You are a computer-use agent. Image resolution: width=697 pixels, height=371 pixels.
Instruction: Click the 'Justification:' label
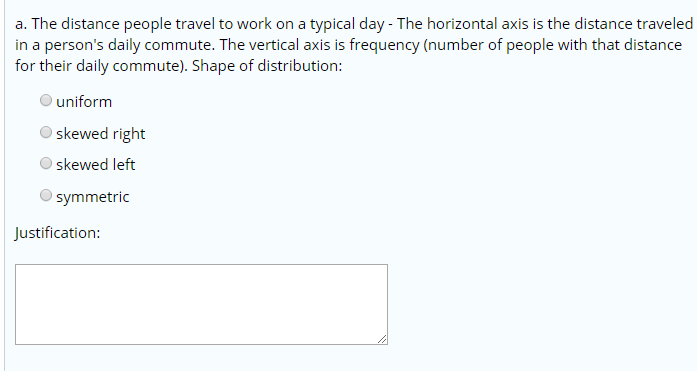click(x=57, y=233)
